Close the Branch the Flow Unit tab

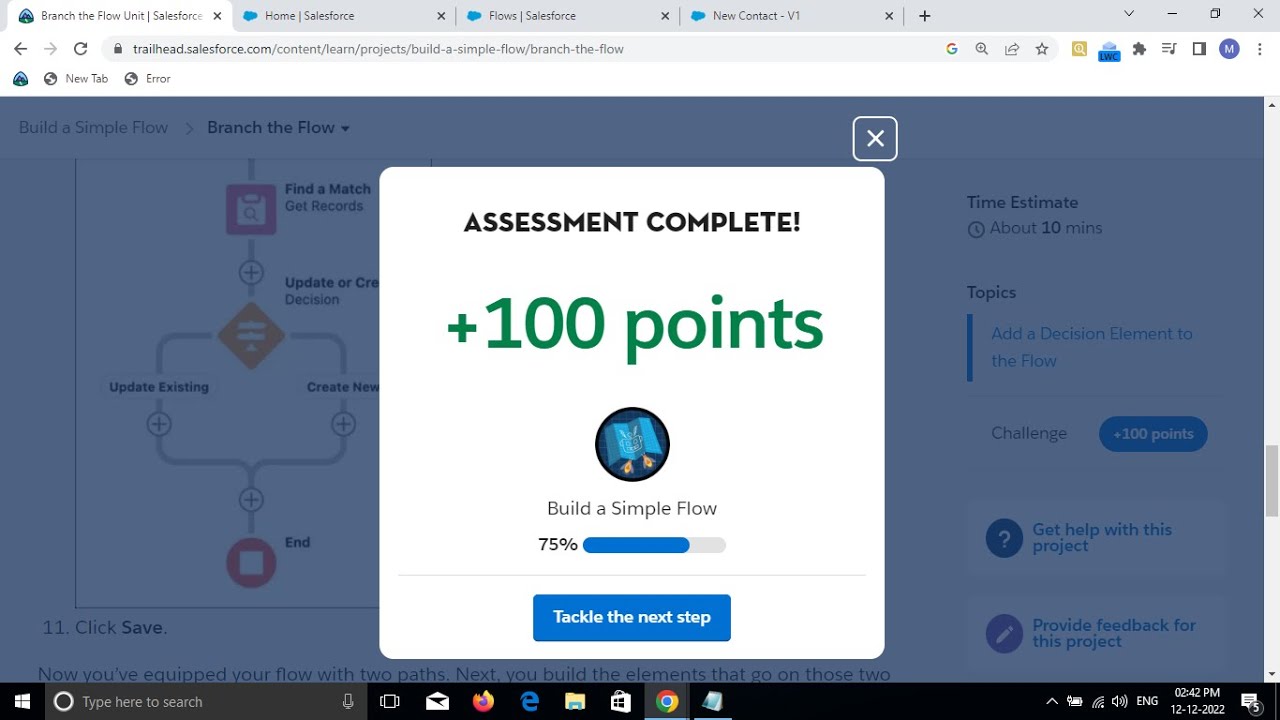coord(217,16)
